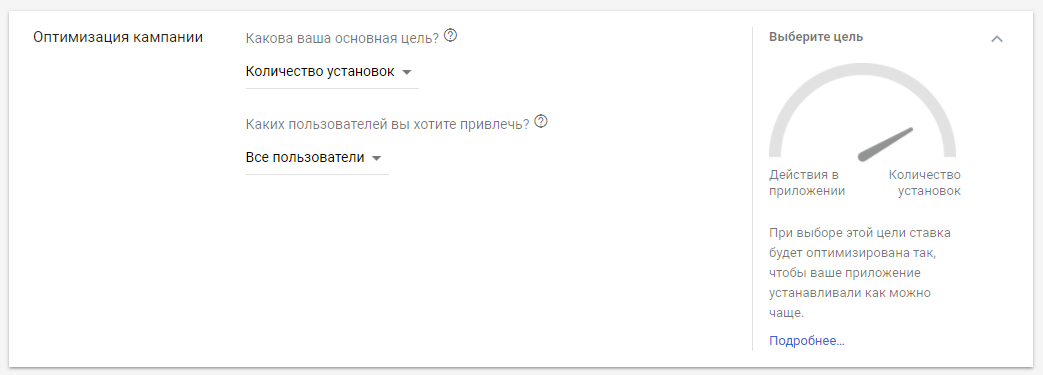The image size is (1043, 375).
Task: Click the "Оптимизация кампании" section title
Action: pos(118,37)
